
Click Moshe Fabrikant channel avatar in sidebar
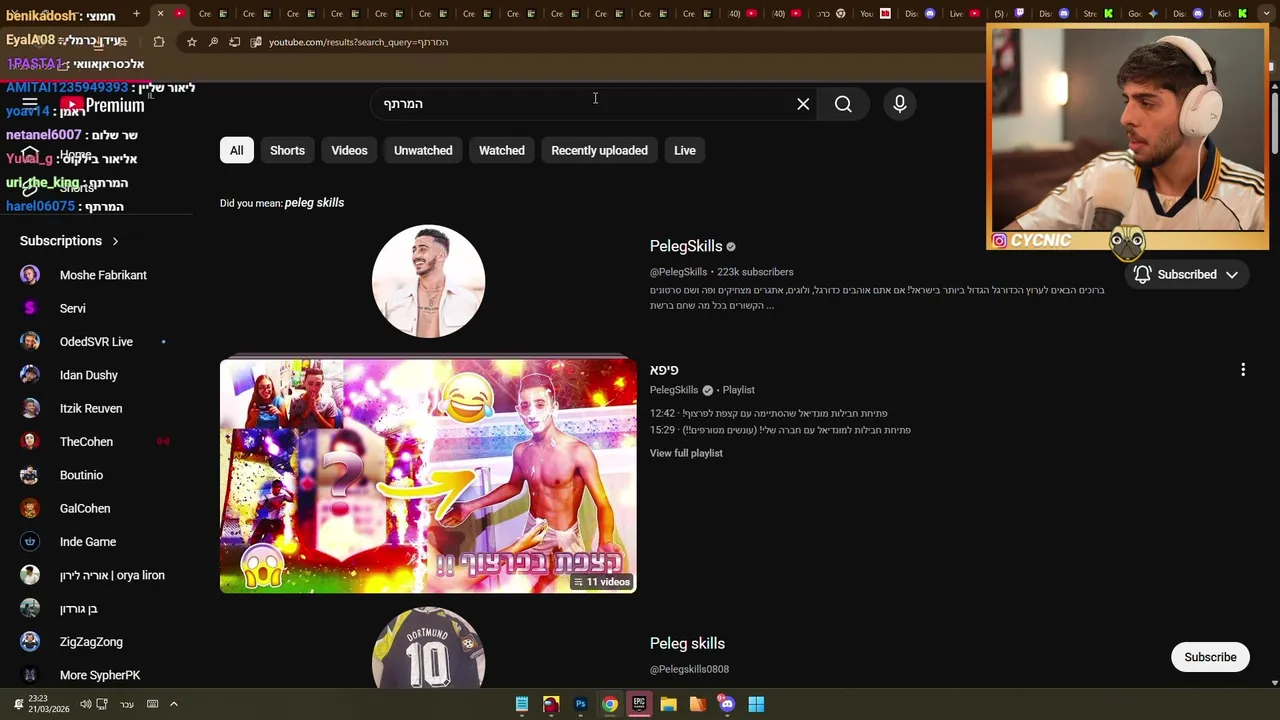pos(30,275)
